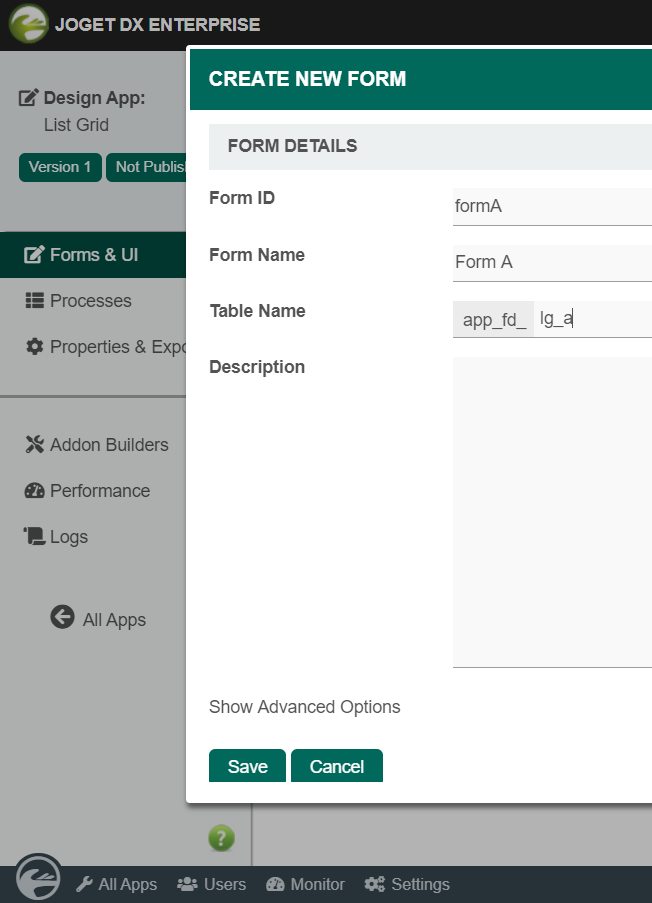Click the Form Name label
This screenshot has height=903, width=652.
257,255
